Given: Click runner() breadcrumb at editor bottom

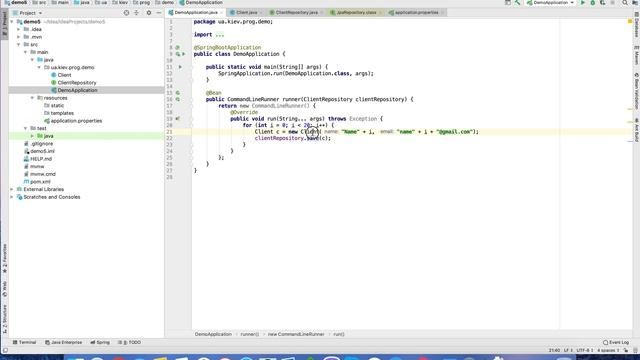Looking at the screenshot, I should [249, 334].
